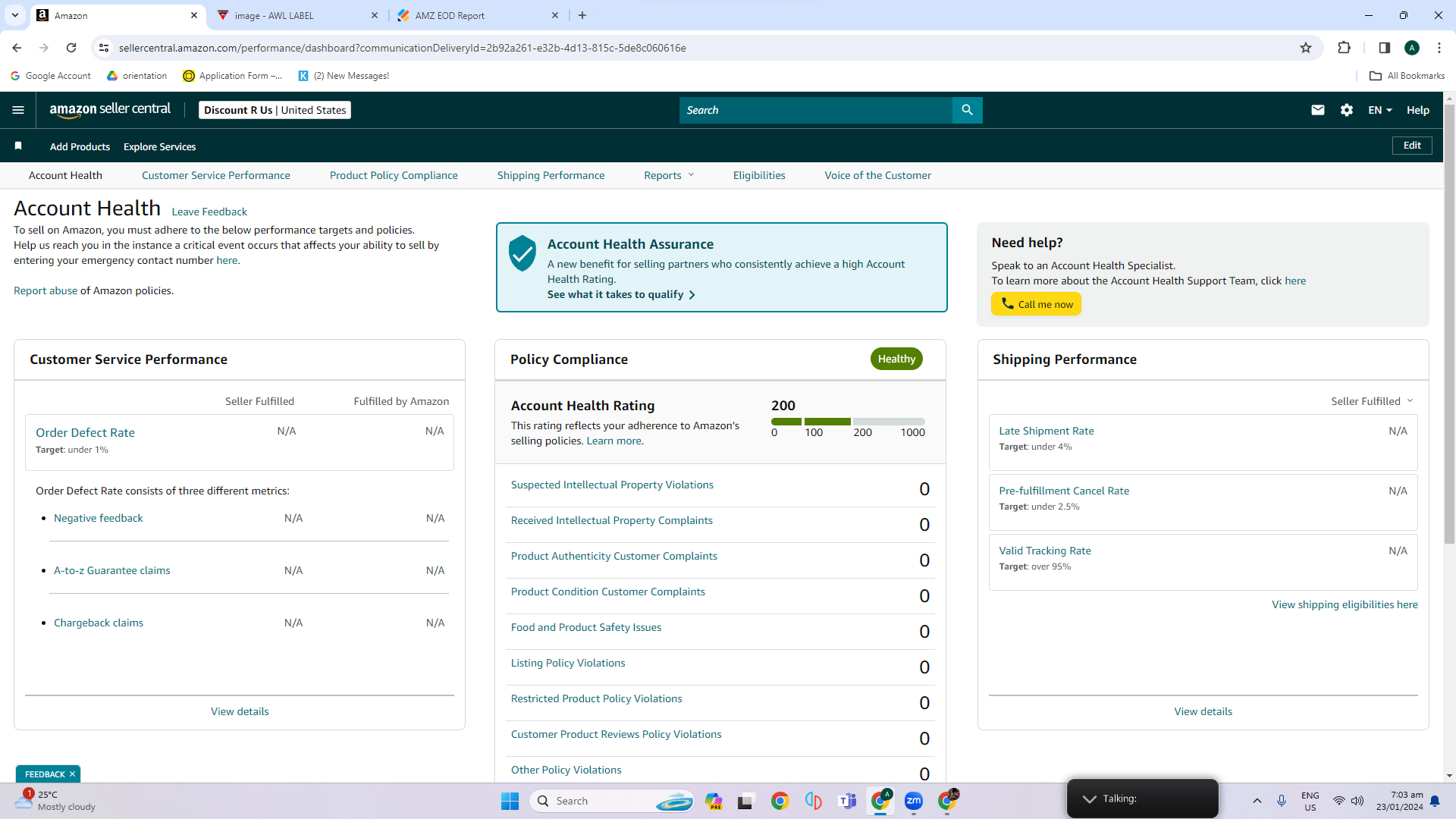Open the Chrome extensions puzzle icon
Image resolution: width=1456 pixels, height=819 pixels.
click(1344, 48)
